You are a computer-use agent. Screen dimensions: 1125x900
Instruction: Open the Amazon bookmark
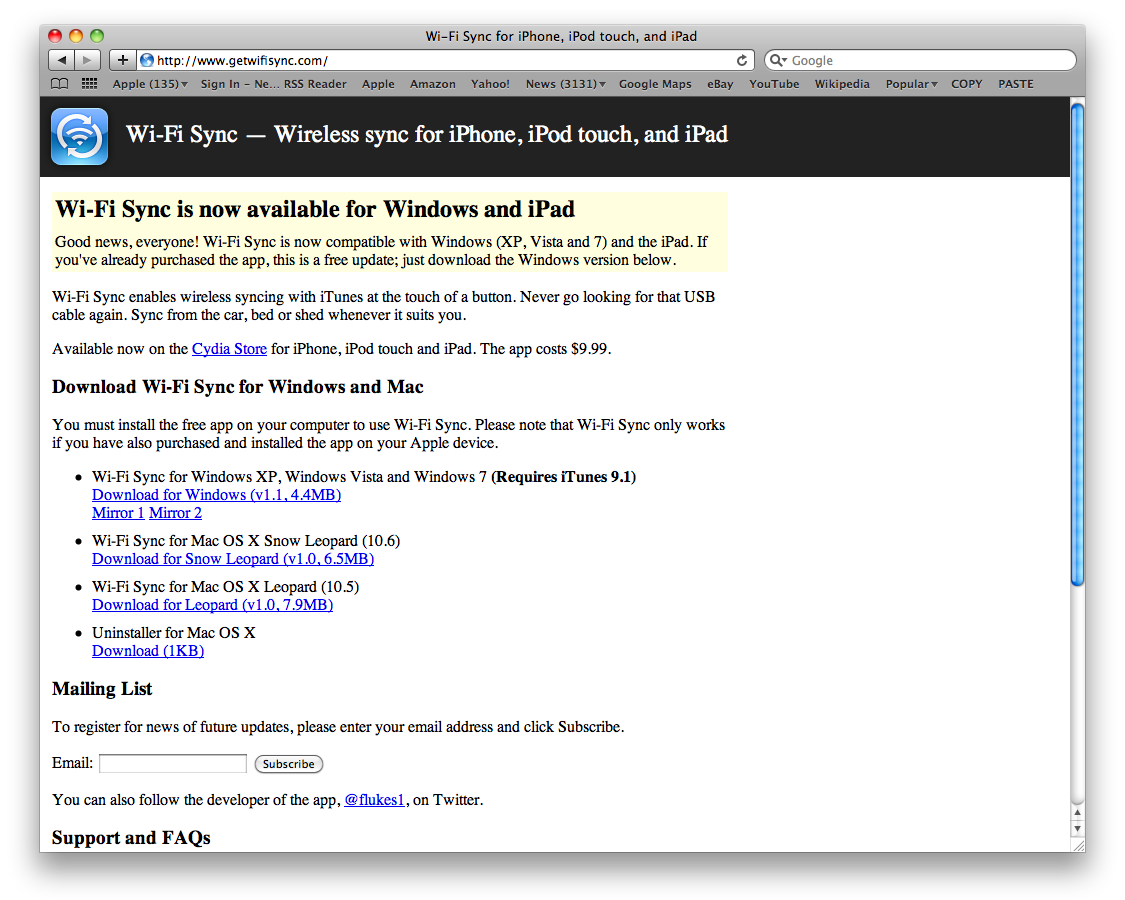(x=433, y=84)
